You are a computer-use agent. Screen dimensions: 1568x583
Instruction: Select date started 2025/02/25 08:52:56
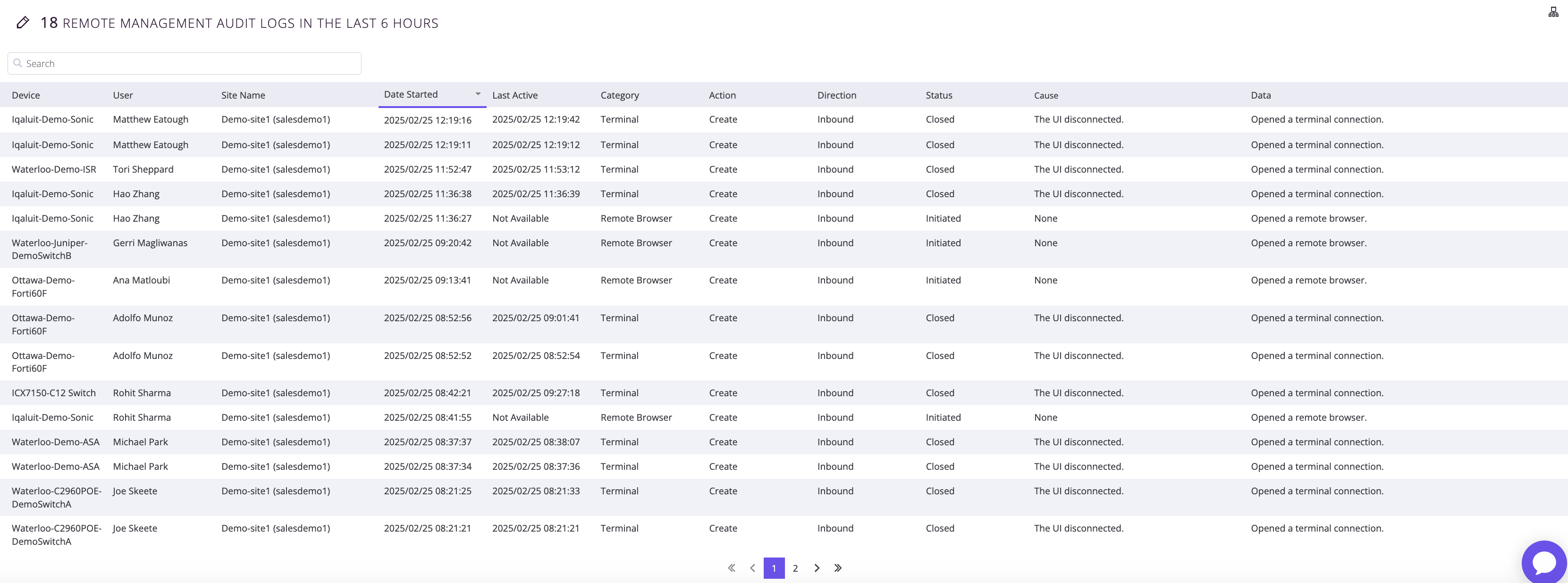pos(428,317)
